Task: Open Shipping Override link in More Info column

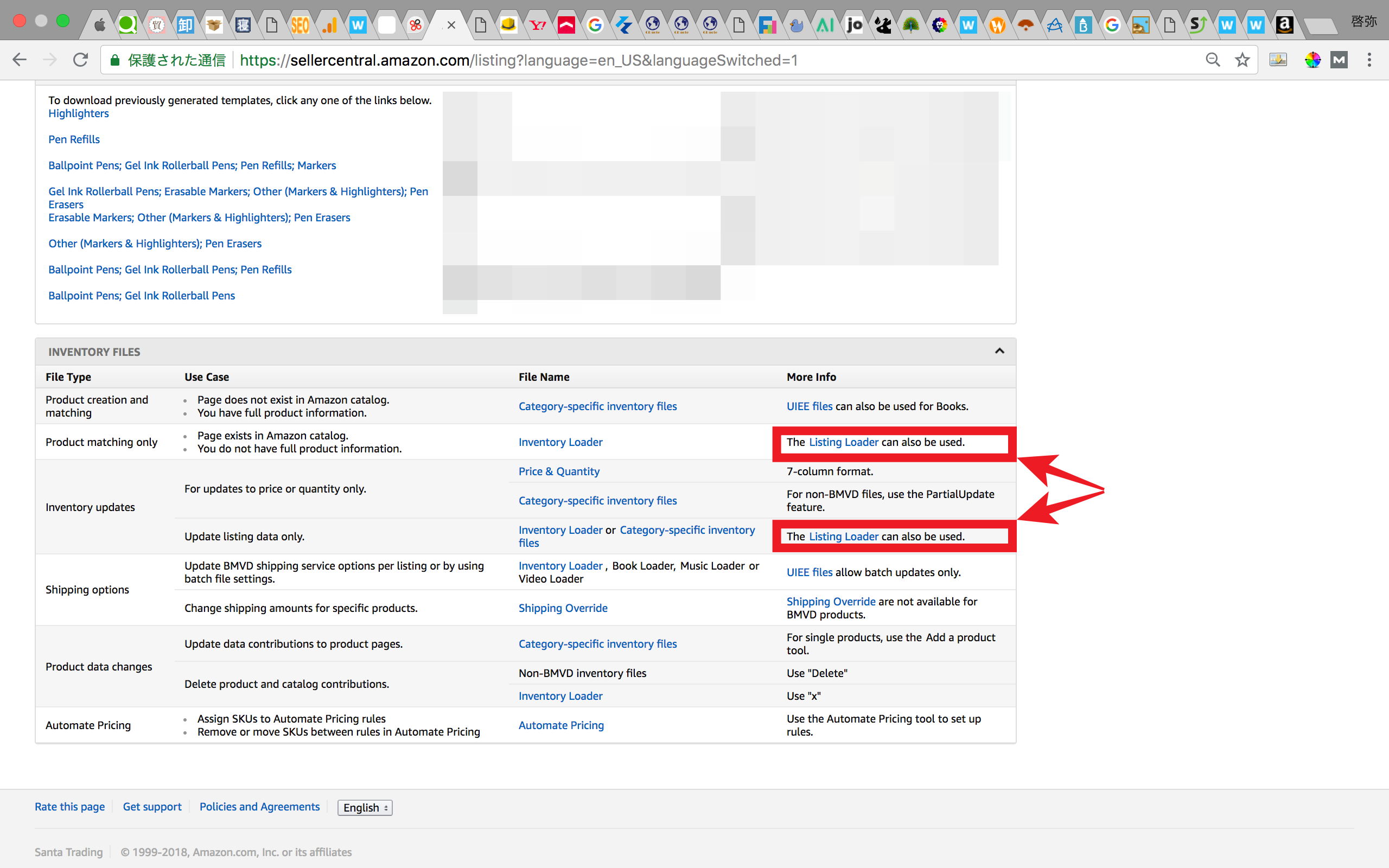Action: (x=831, y=601)
